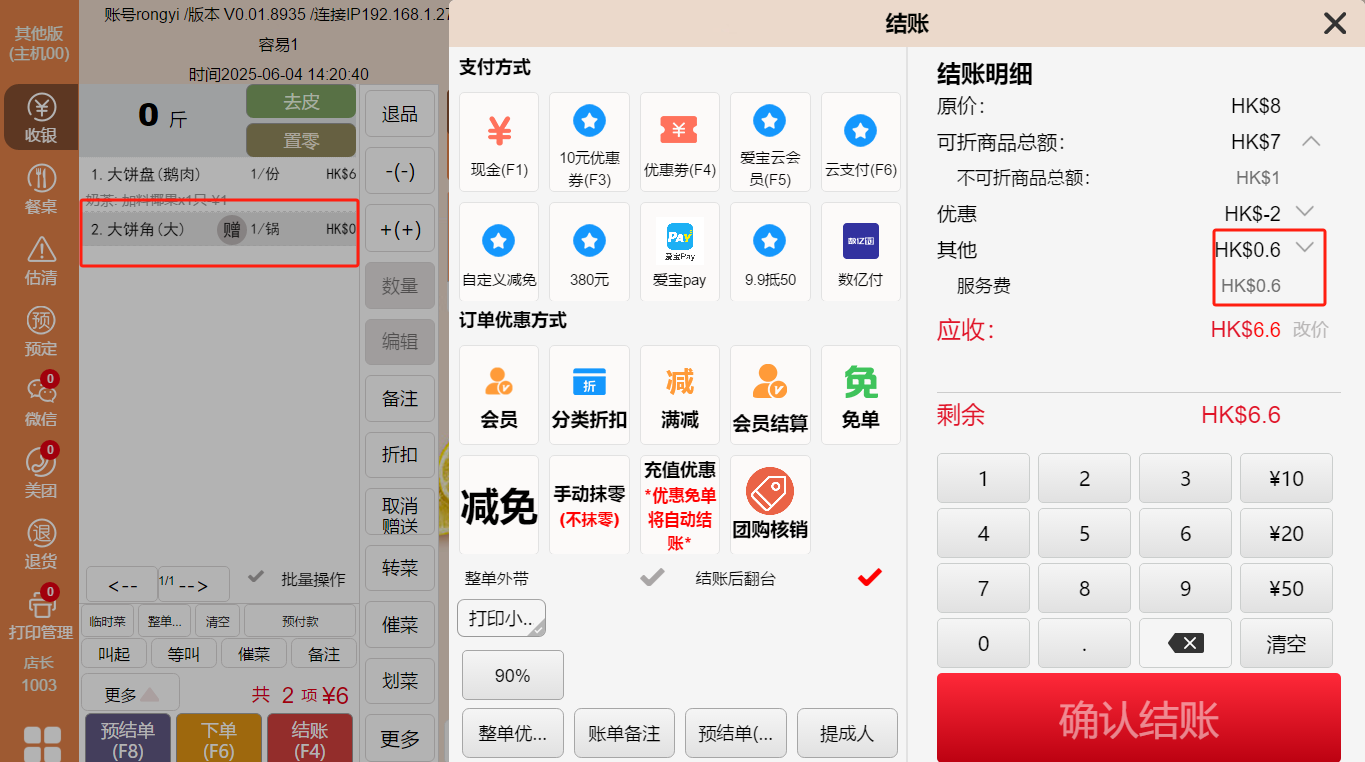
Task: Collapse 可折商品总额 details chevron
Action: click(x=1310, y=142)
